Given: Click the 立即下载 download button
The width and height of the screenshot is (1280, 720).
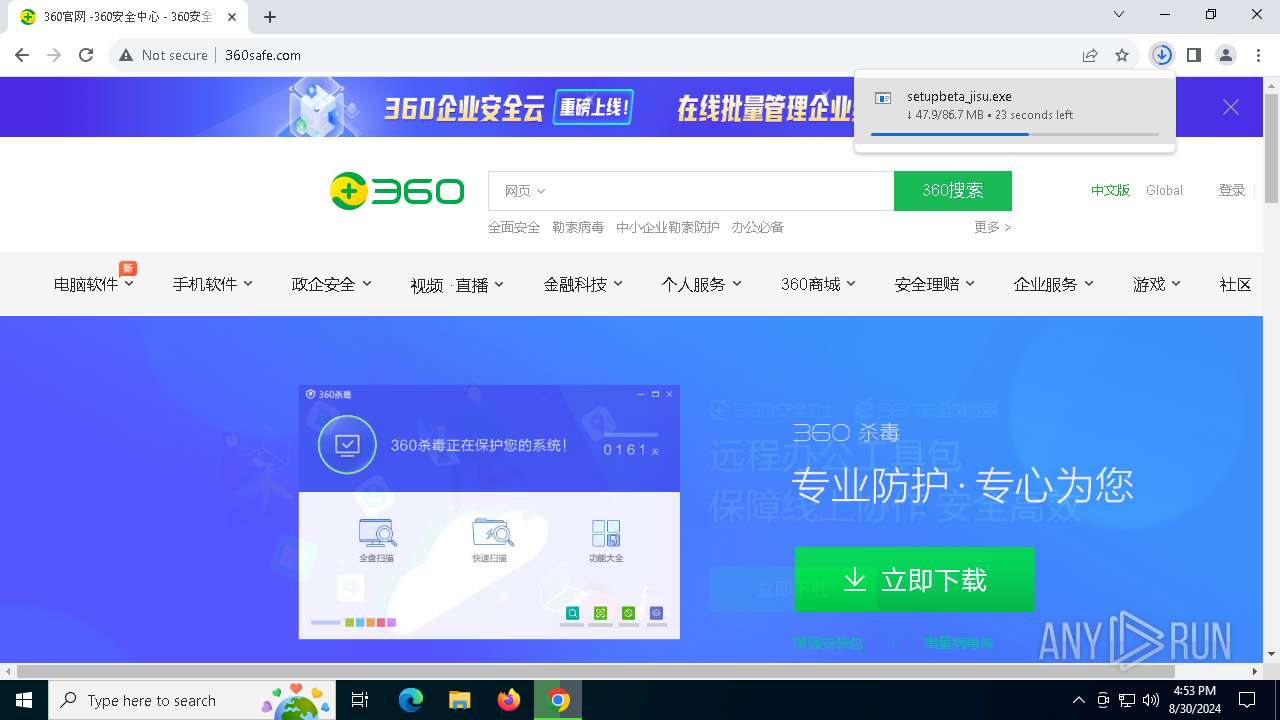Looking at the screenshot, I should (x=915, y=580).
